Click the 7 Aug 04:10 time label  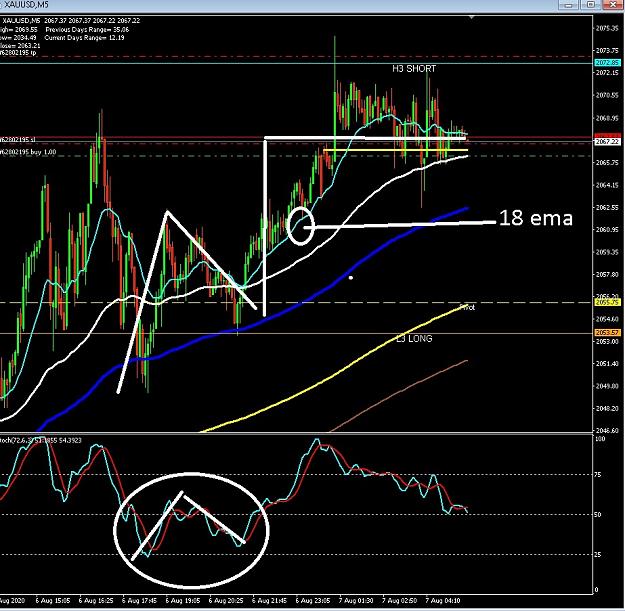point(443,601)
